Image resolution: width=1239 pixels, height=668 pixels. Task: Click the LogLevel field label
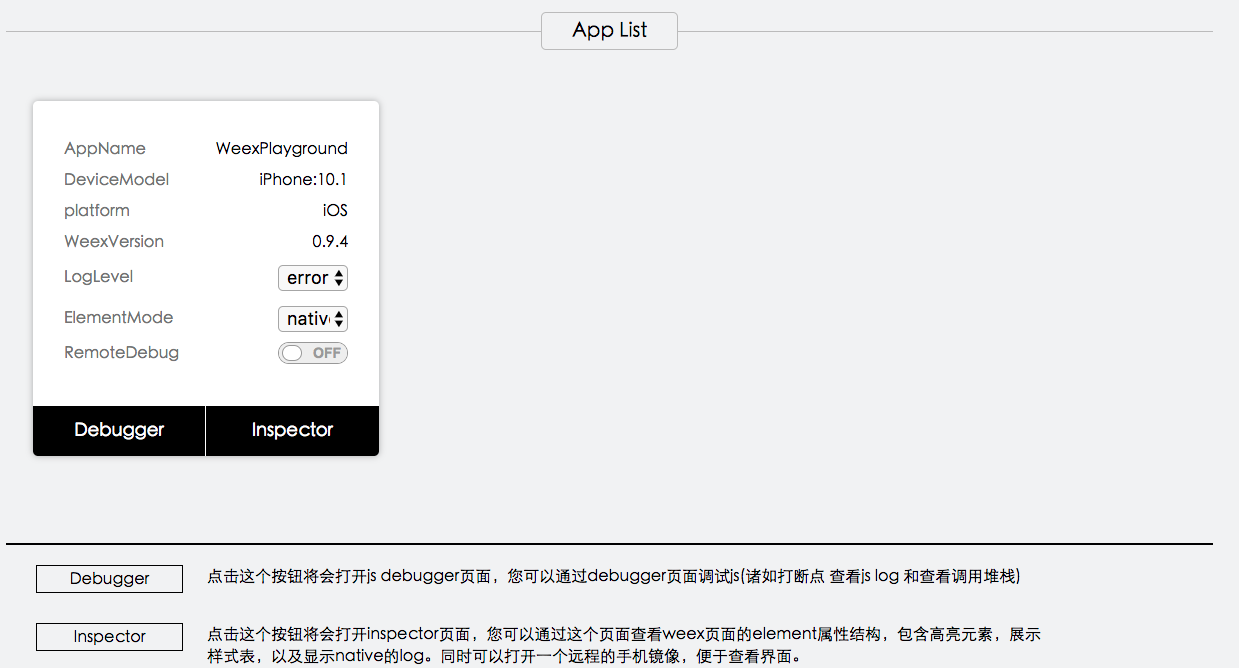98,277
